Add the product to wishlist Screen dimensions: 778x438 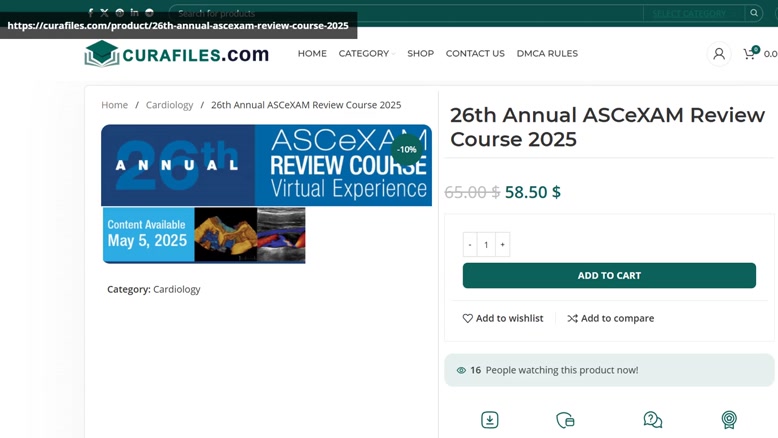click(x=503, y=318)
